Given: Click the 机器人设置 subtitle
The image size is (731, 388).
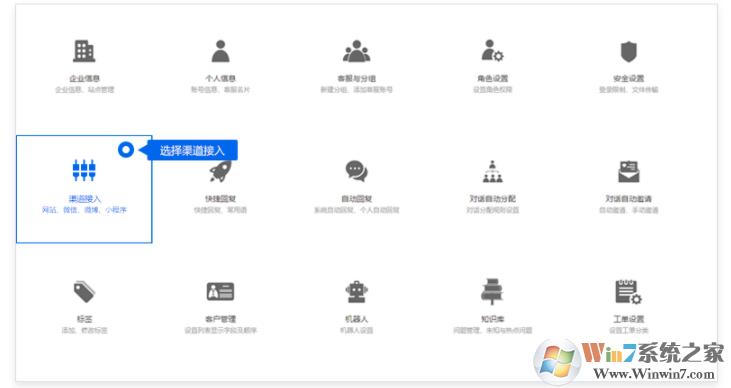Looking at the screenshot, I should (357, 330).
